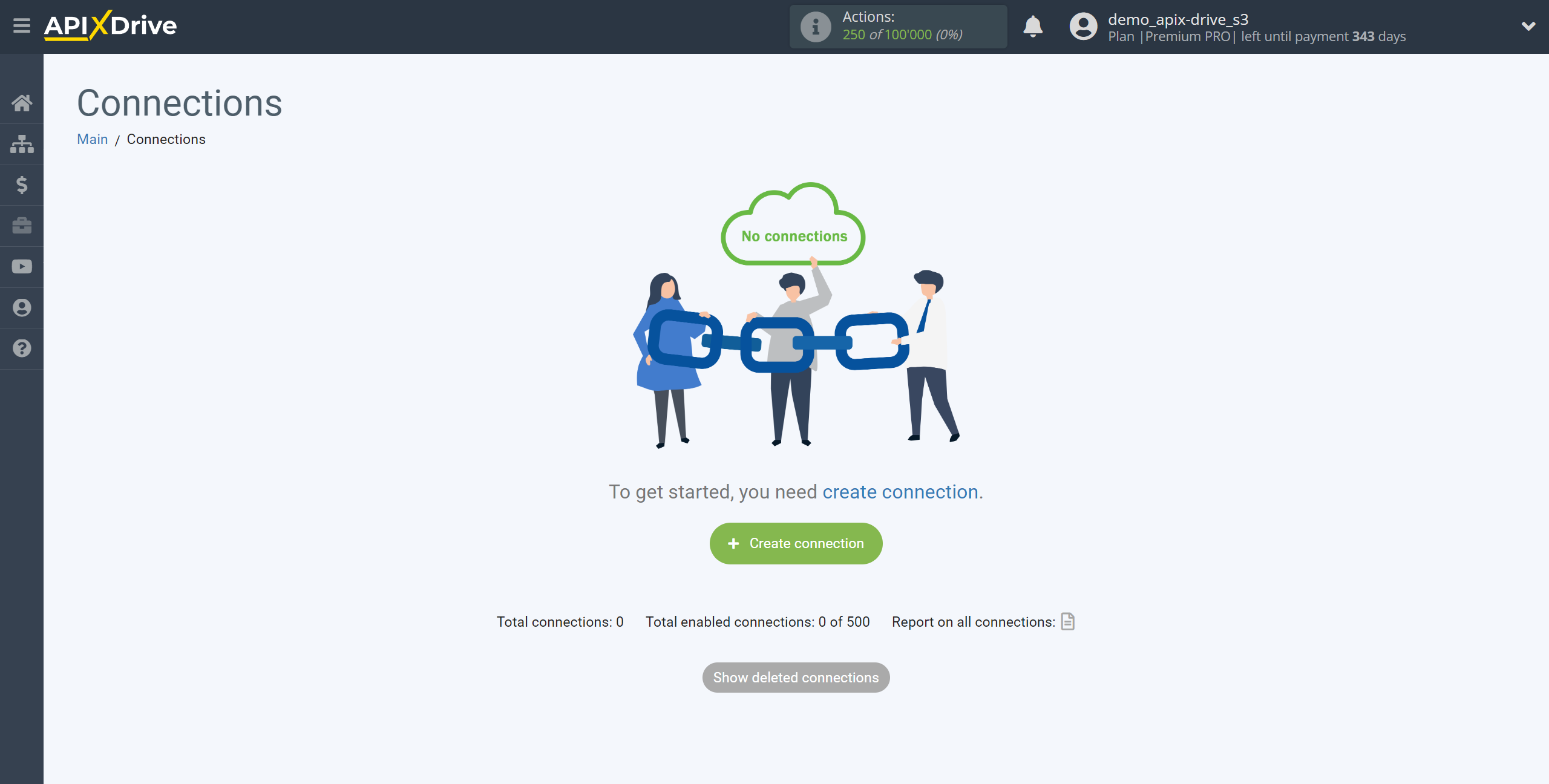Click the Main breadcrumb link
1549x784 pixels.
[92, 139]
